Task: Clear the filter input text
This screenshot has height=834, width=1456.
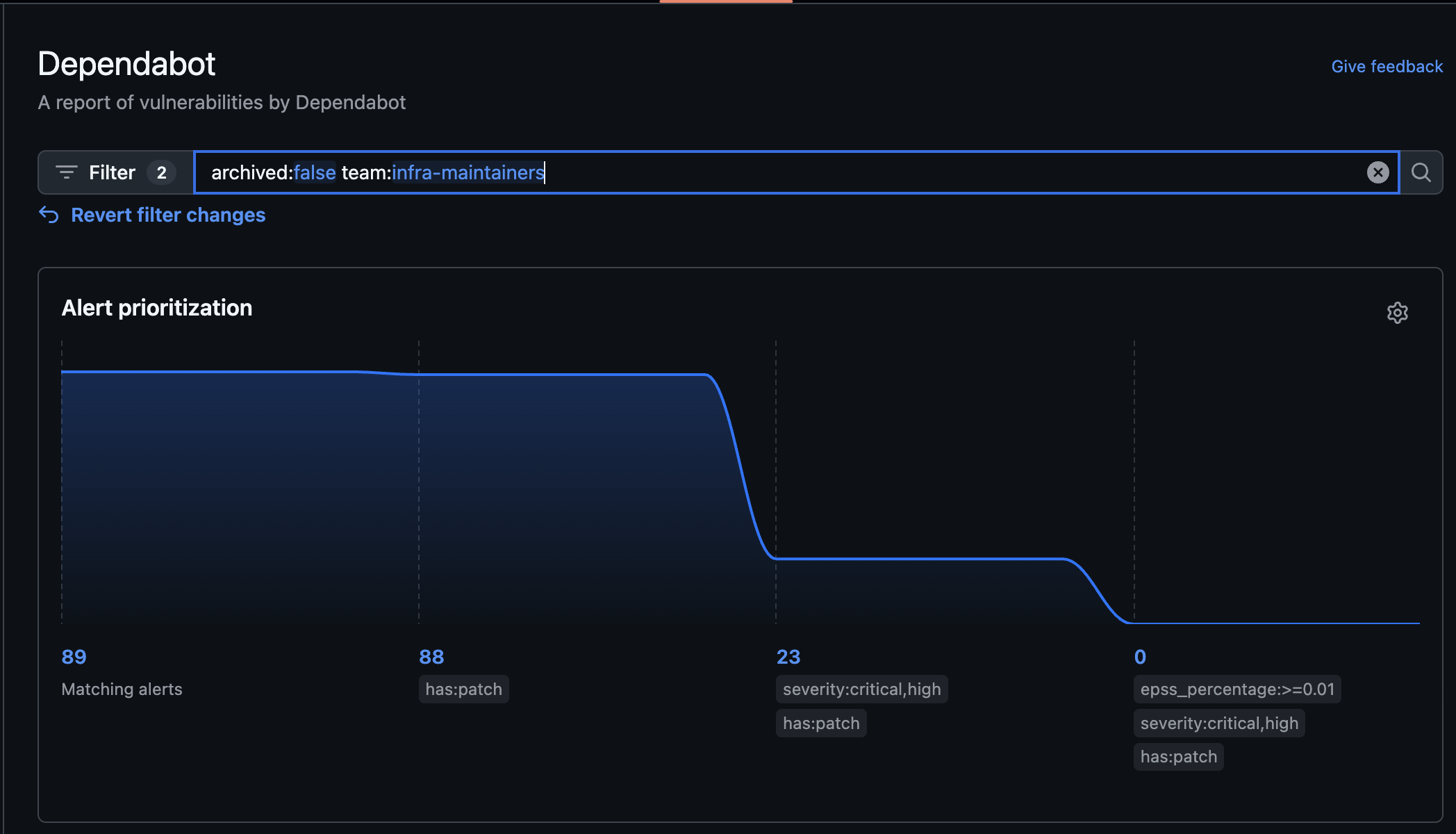Action: 1378,172
